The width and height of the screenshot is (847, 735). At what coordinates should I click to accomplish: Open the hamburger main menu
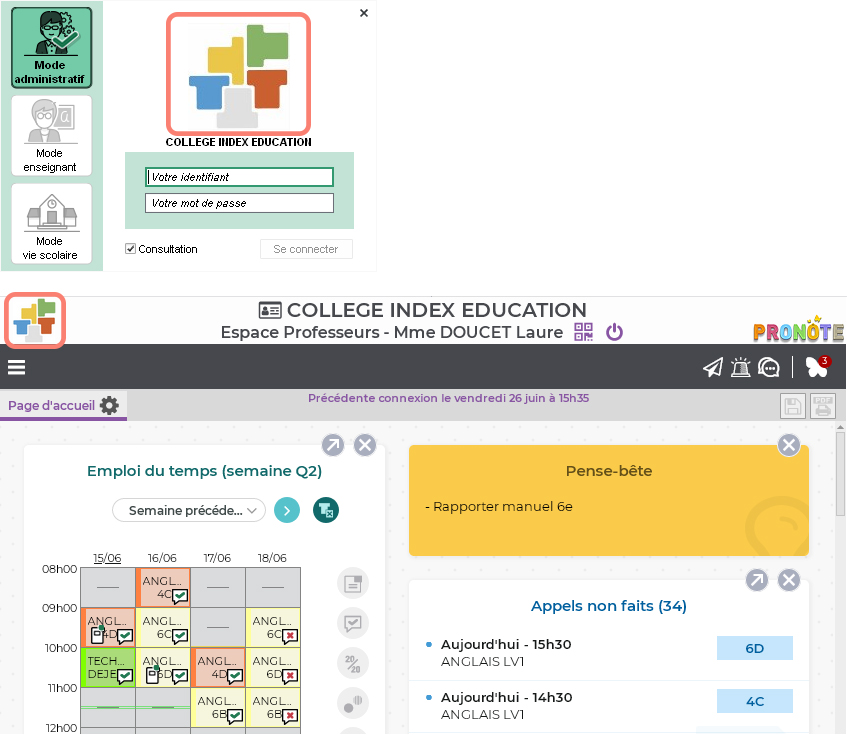point(16,368)
